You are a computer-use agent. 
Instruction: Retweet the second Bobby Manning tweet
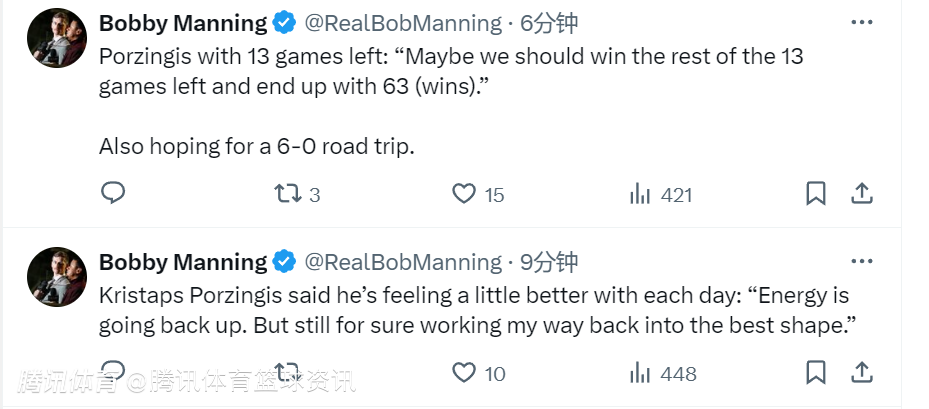tap(288, 373)
